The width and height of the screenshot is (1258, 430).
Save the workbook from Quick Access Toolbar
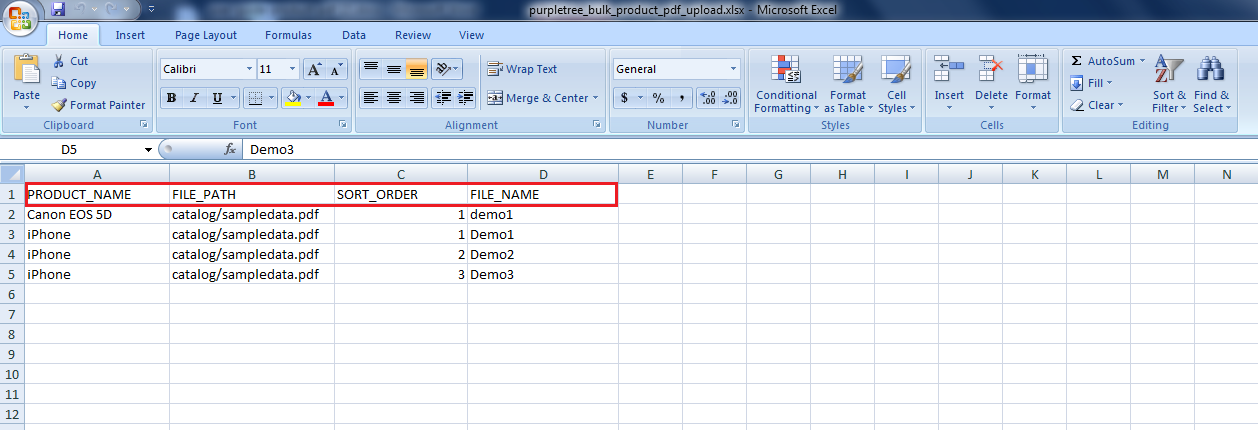58,10
